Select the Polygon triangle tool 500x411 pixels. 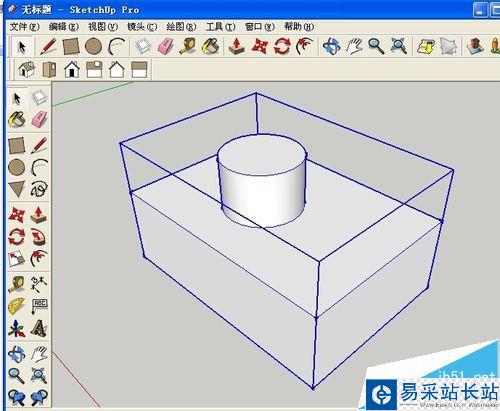[17, 189]
